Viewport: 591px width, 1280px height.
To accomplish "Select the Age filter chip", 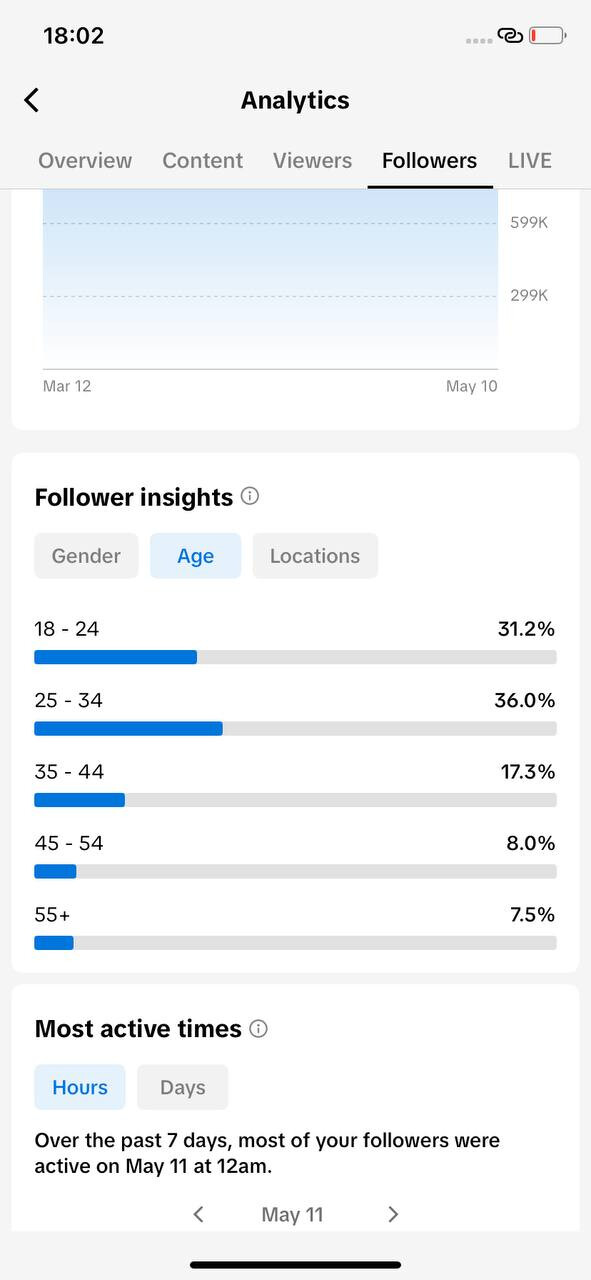I will 195,556.
